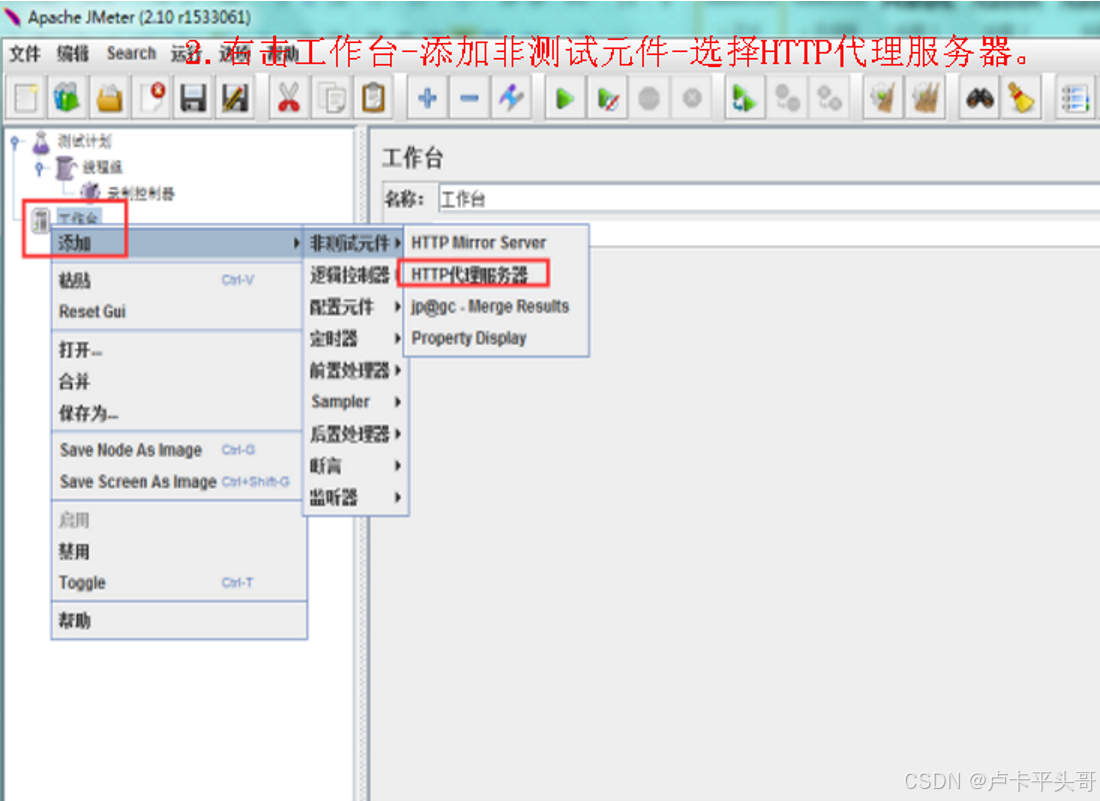Click the Cut scissors icon
Screen dimensions: 1100x801
coord(288,98)
